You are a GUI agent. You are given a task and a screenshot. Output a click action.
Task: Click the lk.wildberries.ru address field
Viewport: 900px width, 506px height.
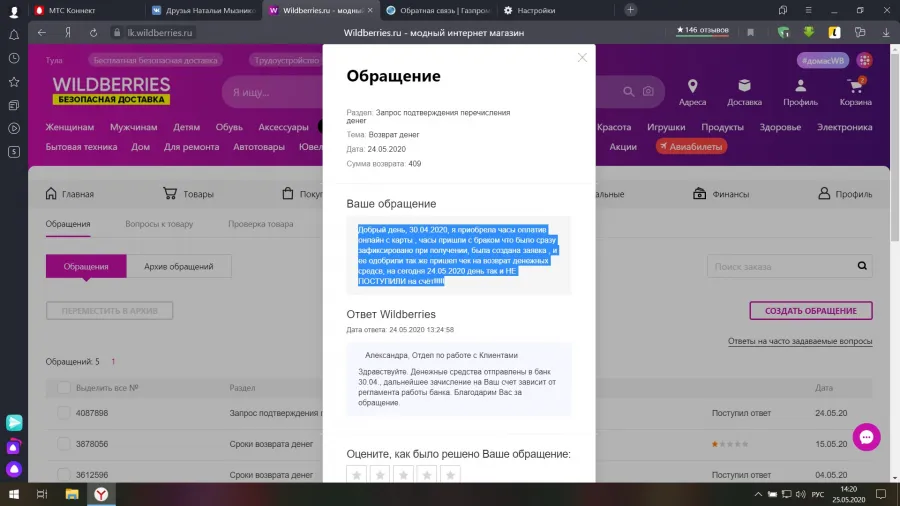[x=160, y=33]
